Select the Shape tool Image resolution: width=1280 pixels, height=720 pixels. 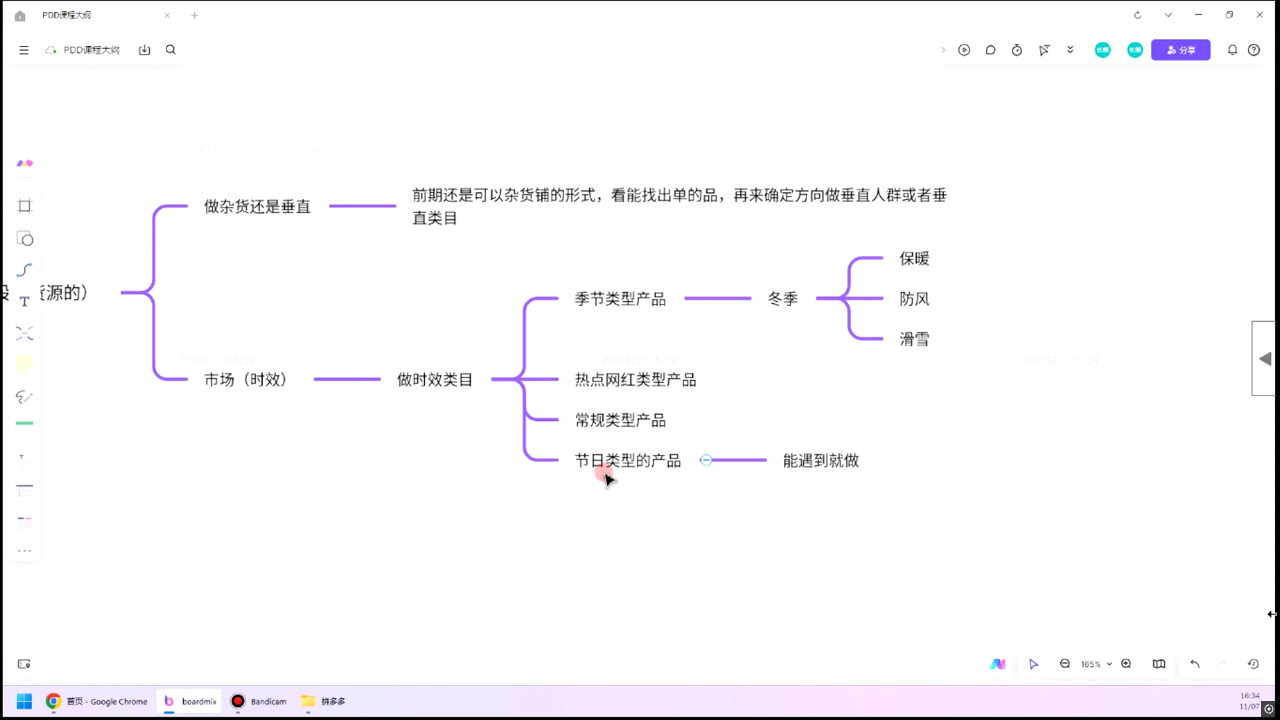pyautogui.click(x=25, y=239)
